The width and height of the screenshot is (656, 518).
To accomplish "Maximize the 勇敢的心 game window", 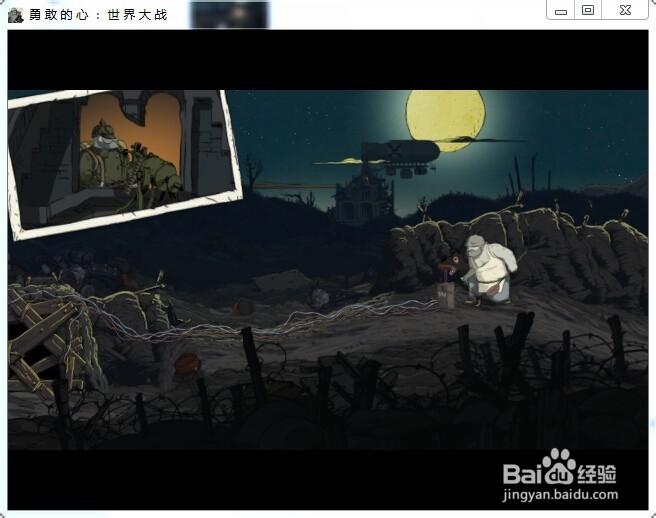I will pyautogui.click(x=588, y=10).
